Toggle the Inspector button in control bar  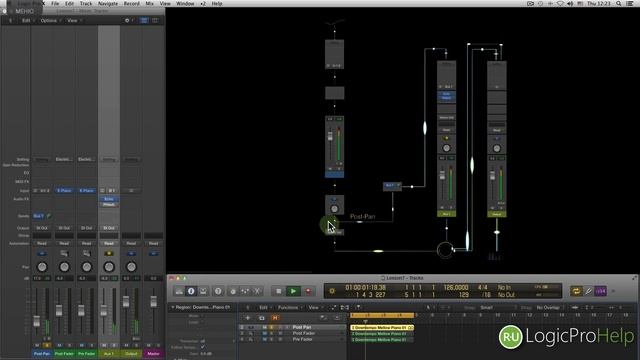point(191,291)
